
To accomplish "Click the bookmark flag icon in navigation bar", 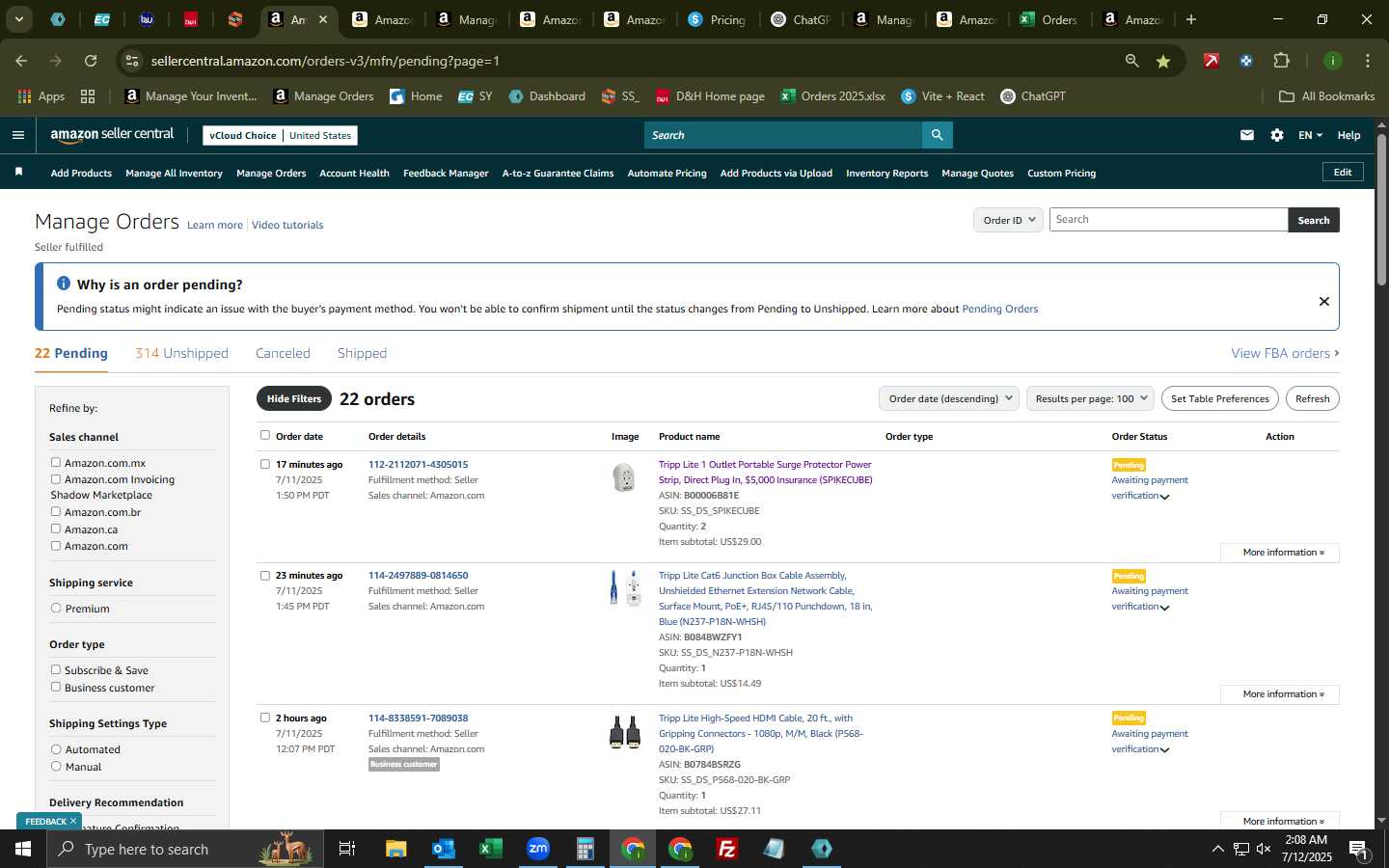I will click(x=18, y=172).
